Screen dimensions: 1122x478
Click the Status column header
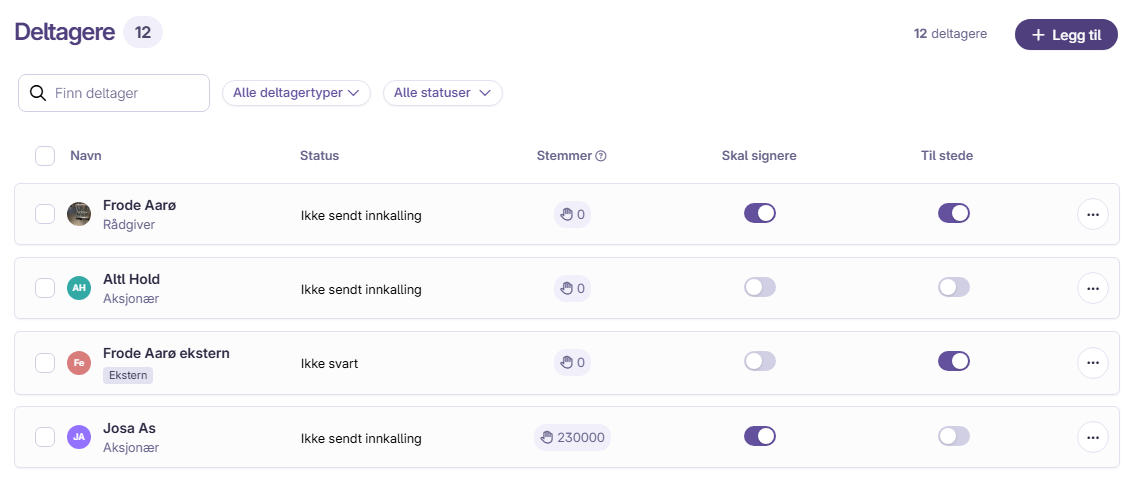pos(319,156)
